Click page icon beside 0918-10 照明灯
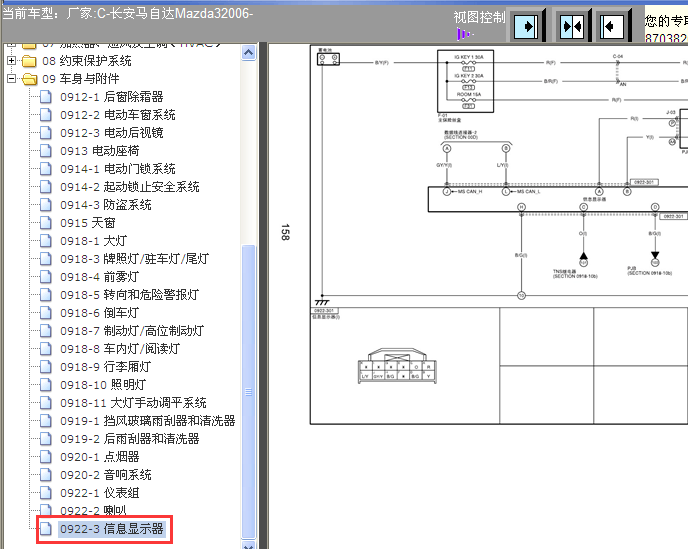 click(x=46, y=385)
